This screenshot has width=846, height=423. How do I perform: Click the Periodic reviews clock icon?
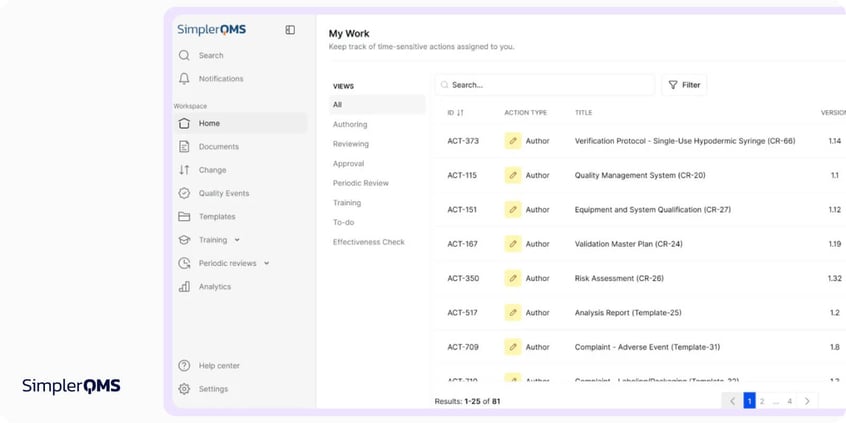click(x=184, y=263)
